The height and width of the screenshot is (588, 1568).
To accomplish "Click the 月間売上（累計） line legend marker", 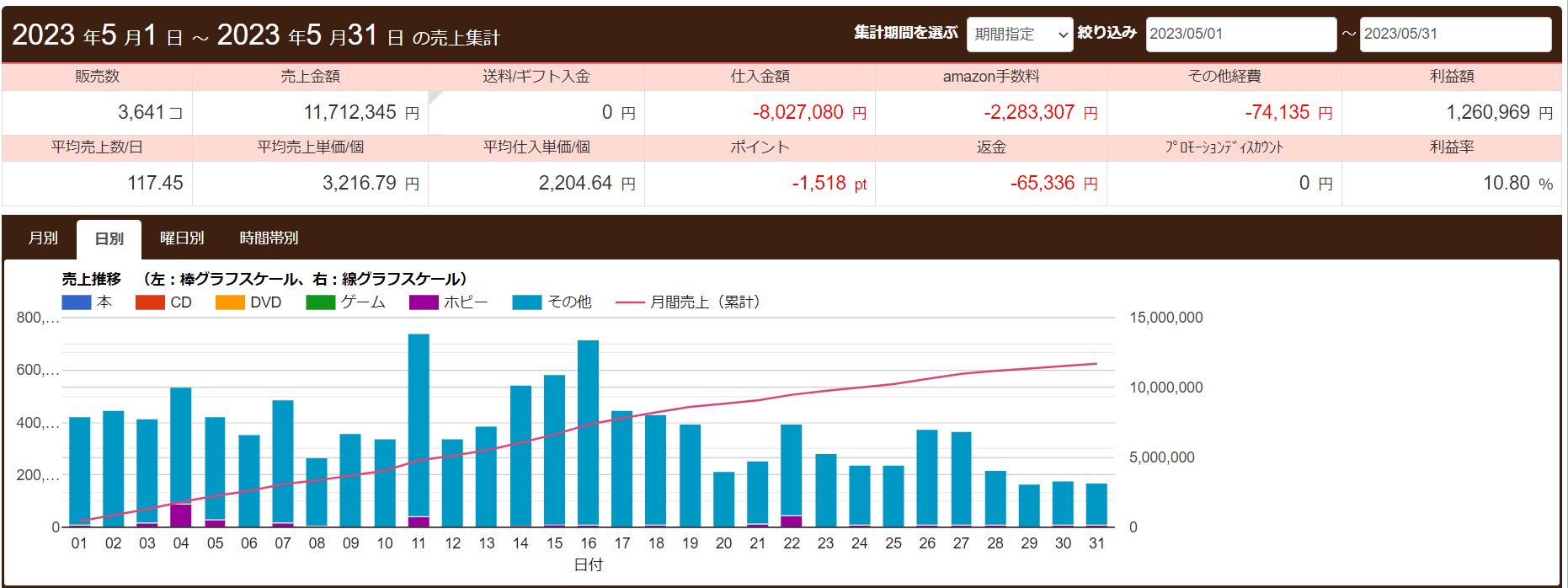I will tap(630, 302).
